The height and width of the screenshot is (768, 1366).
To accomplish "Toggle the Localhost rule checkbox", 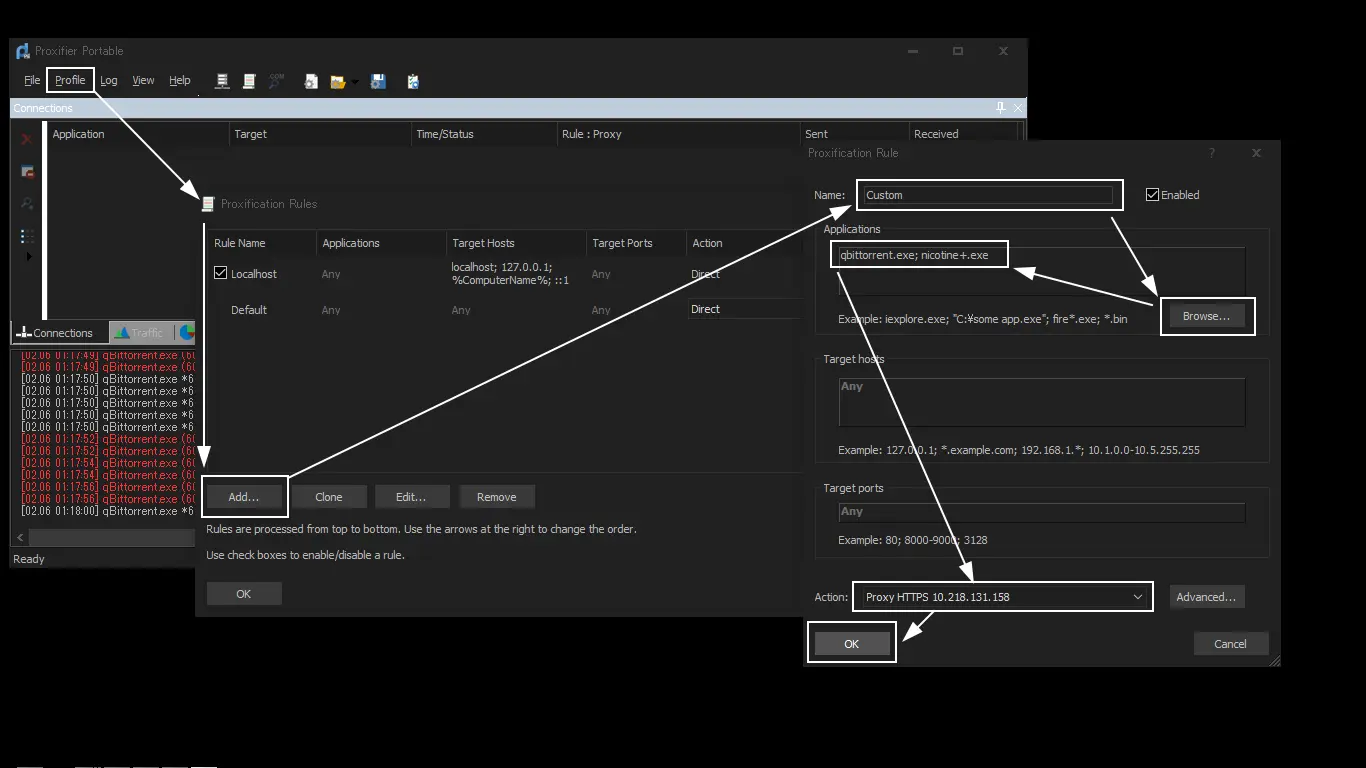I will pos(221,273).
